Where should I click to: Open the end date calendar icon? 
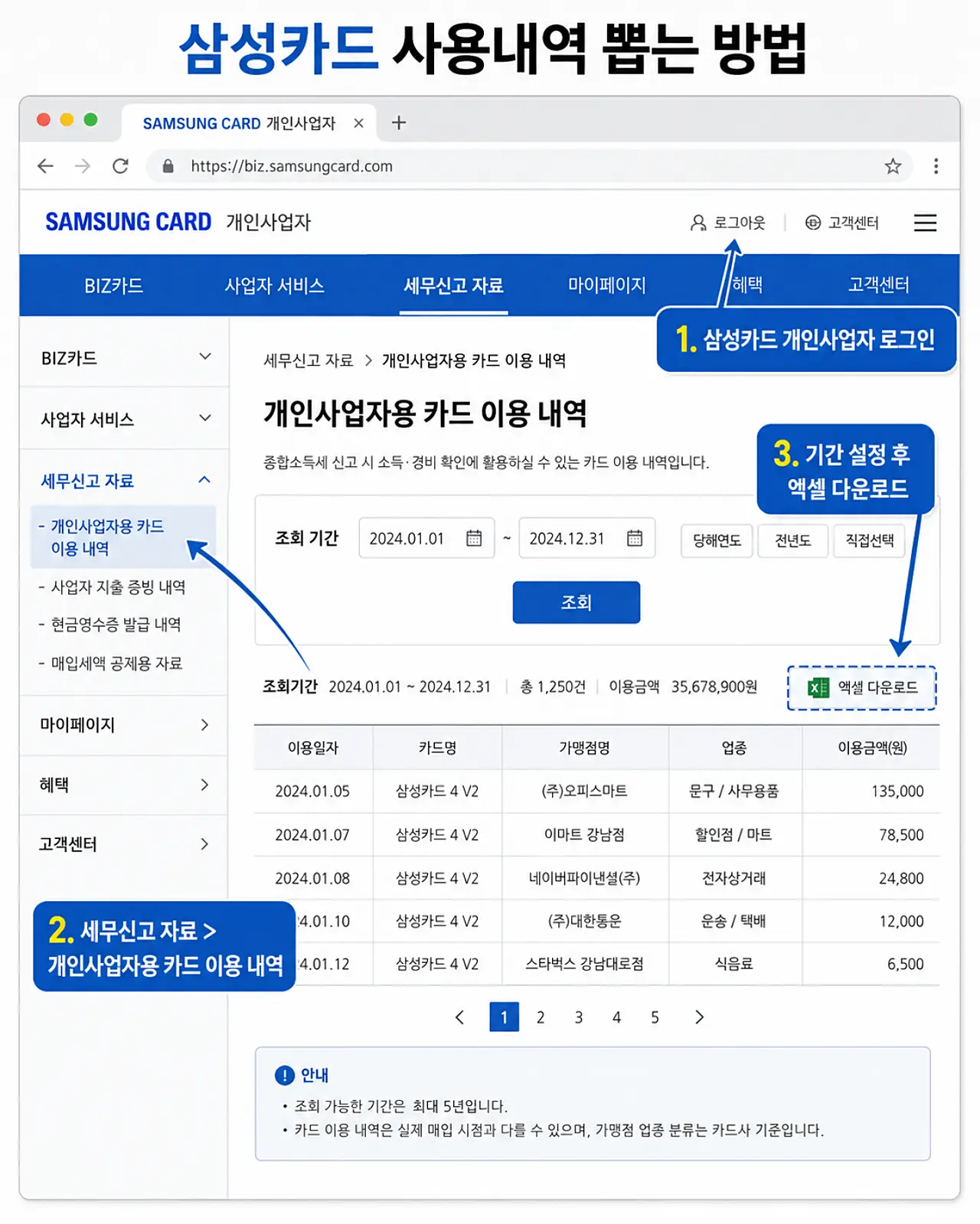[x=635, y=538]
